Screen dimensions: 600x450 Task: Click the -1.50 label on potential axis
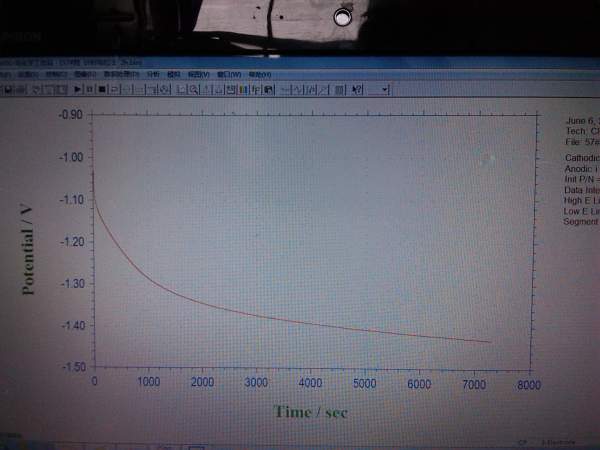[74, 367]
